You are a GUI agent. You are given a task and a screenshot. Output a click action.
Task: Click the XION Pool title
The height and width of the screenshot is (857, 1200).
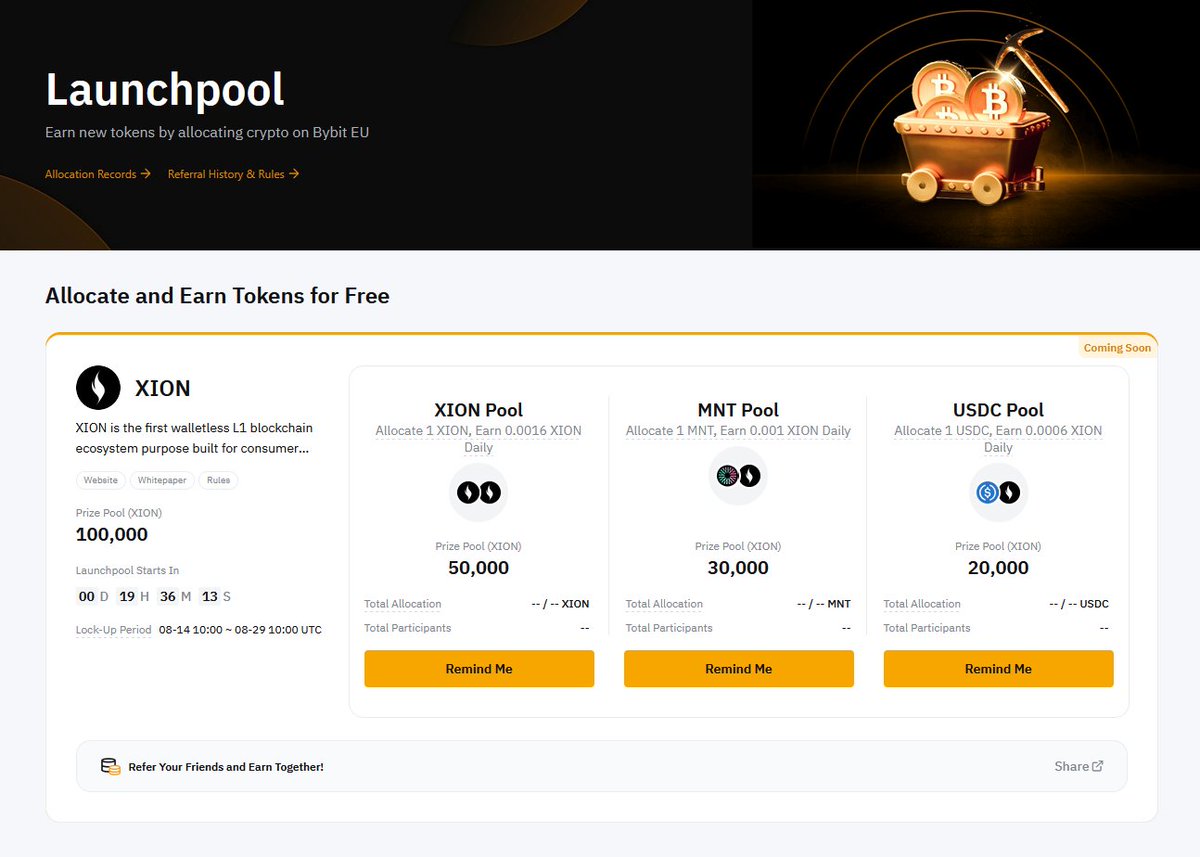479,410
